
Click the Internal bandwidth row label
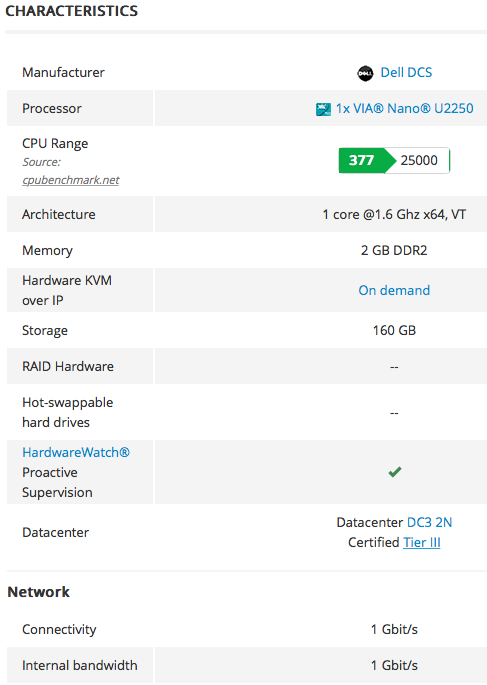pyautogui.click(x=79, y=665)
